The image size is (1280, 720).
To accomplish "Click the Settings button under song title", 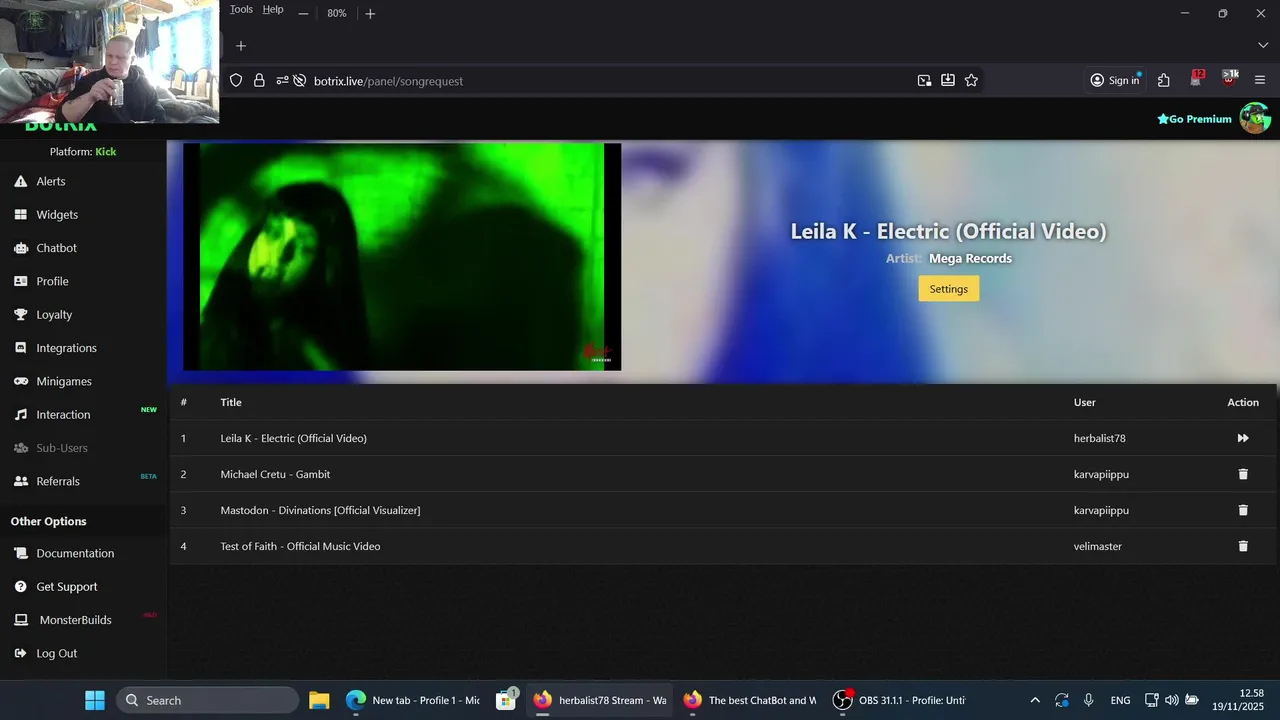I will click(x=948, y=289).
